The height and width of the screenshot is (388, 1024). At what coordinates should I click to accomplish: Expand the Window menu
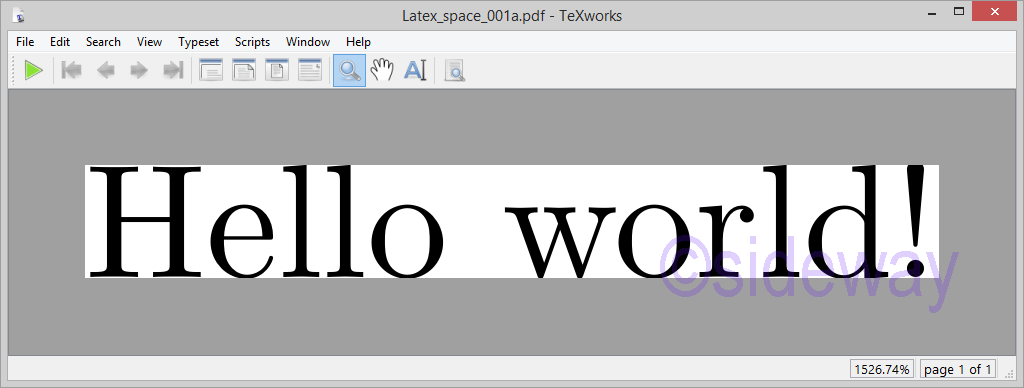click(x=308, y=42)
